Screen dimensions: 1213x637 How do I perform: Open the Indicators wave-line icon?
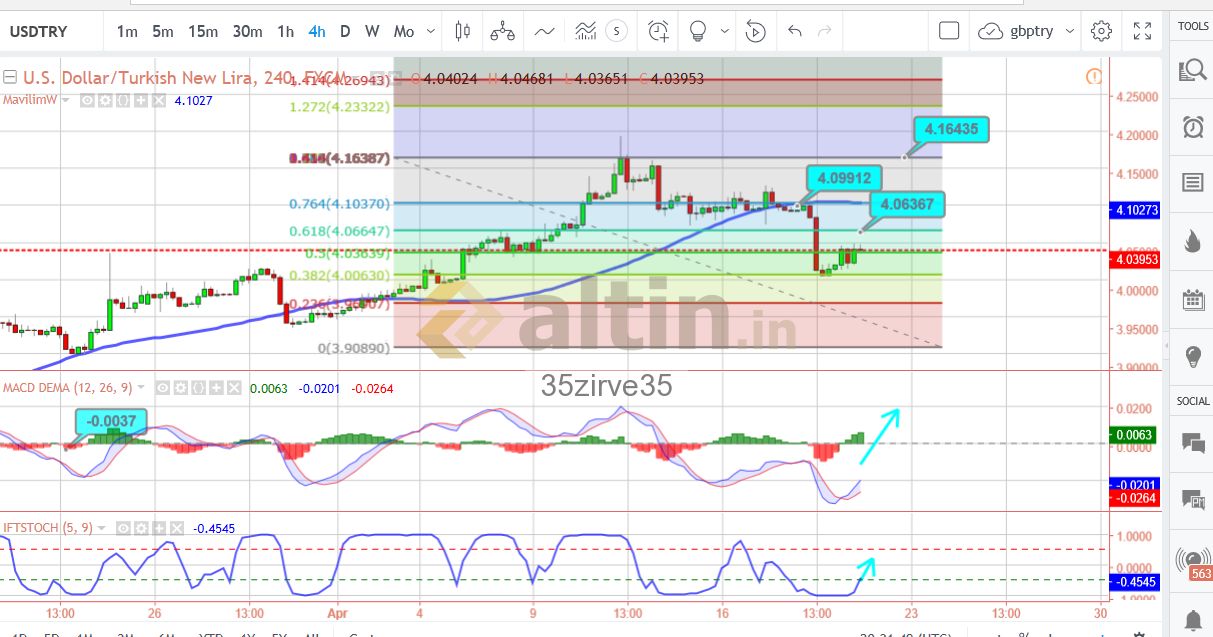(545, 31)
